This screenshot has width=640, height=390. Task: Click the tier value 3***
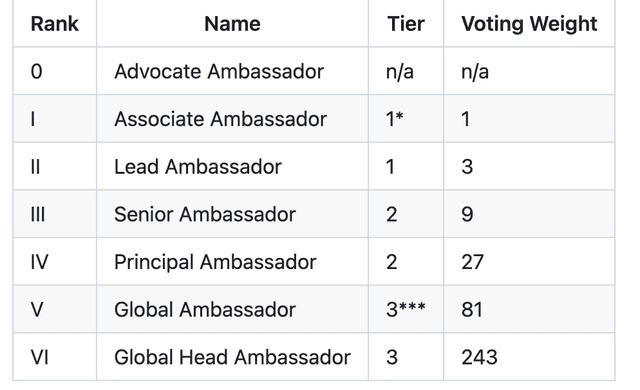[406, 309]
